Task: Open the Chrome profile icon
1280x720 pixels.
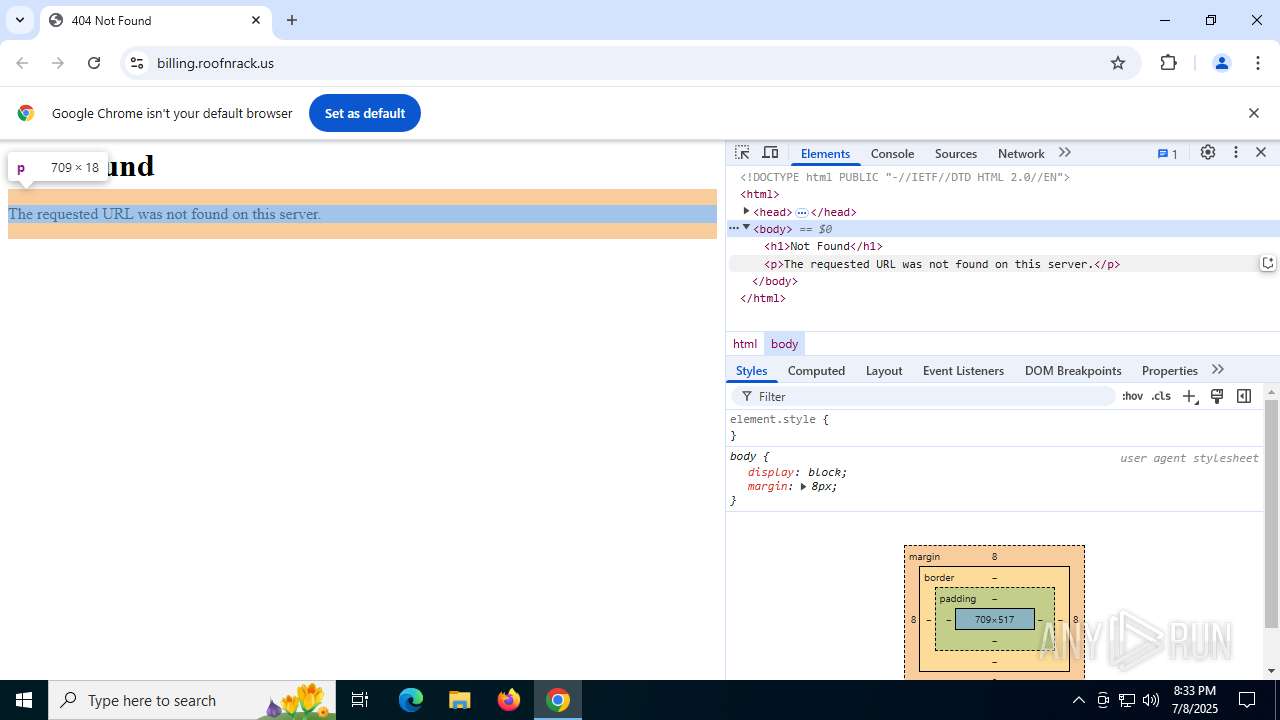Action: [1221, 63]
